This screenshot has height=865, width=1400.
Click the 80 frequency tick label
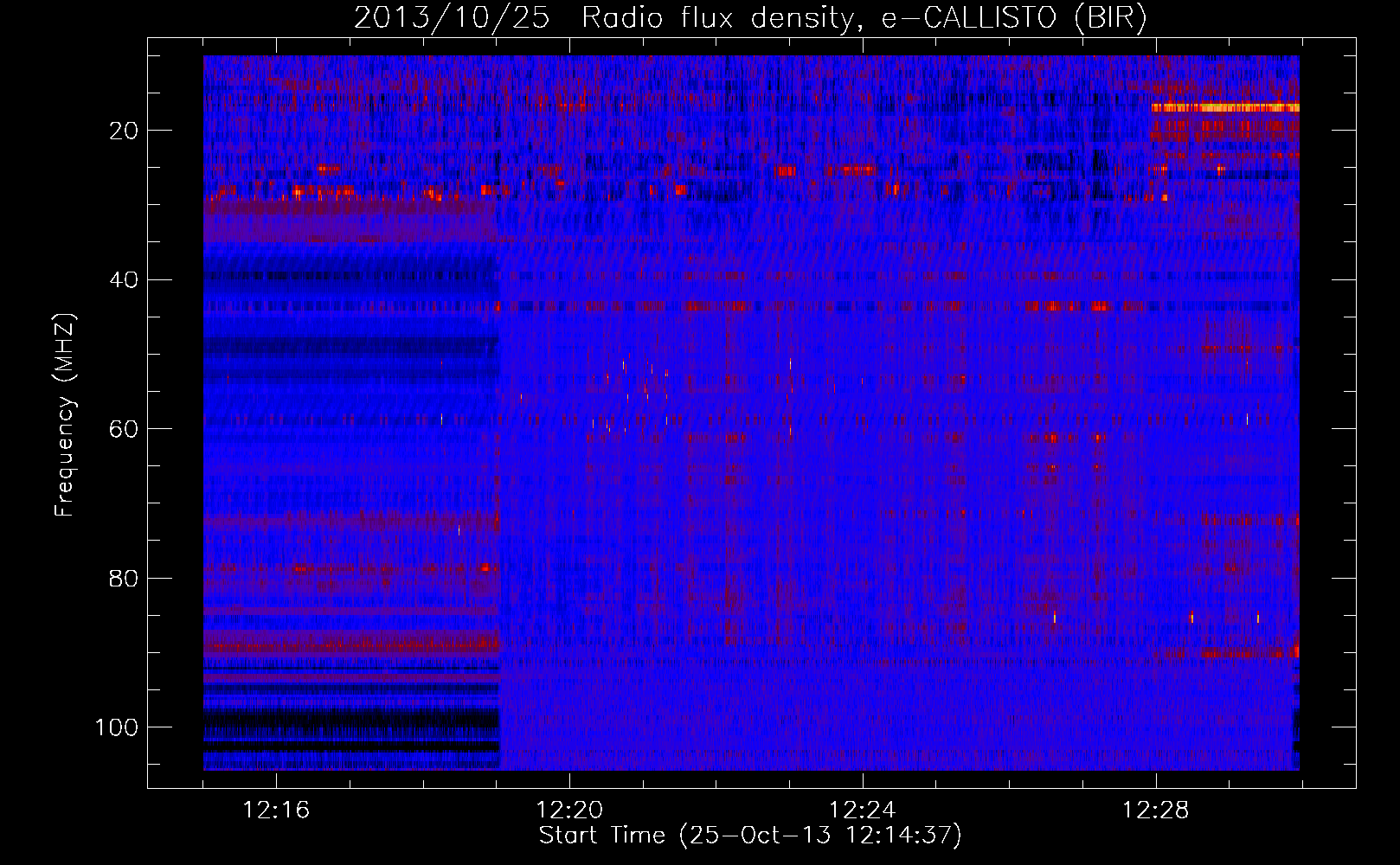[x=124, y=578]
